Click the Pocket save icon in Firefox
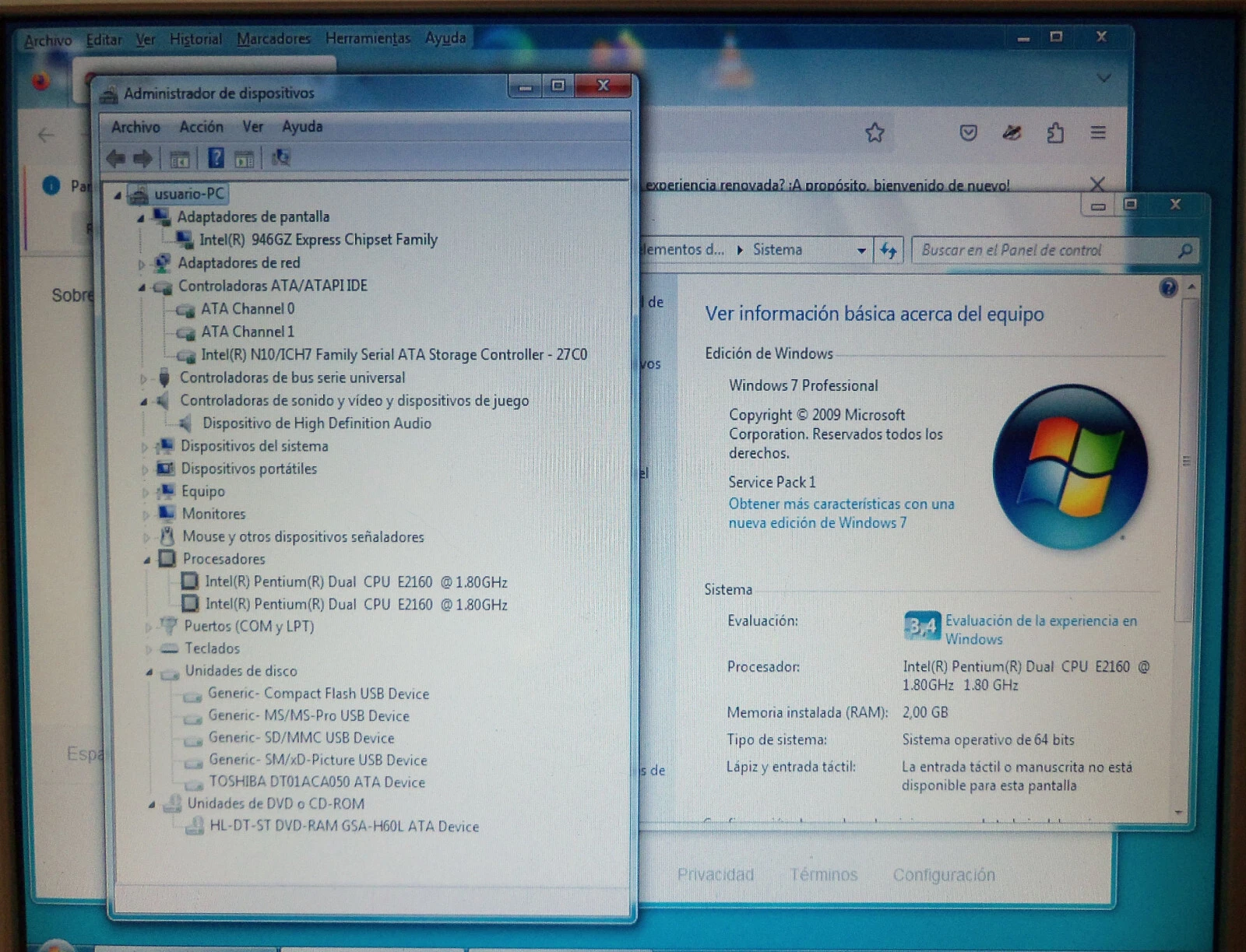The width and height of the screenshot is (1246, 952). [968, 133]
